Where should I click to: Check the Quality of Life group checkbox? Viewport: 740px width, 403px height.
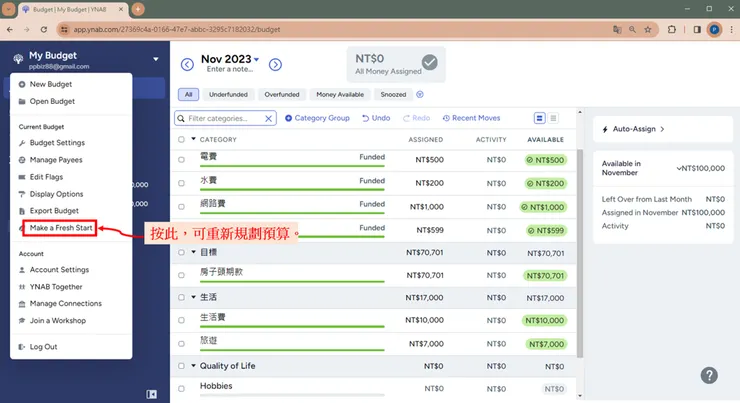point(181,366)
